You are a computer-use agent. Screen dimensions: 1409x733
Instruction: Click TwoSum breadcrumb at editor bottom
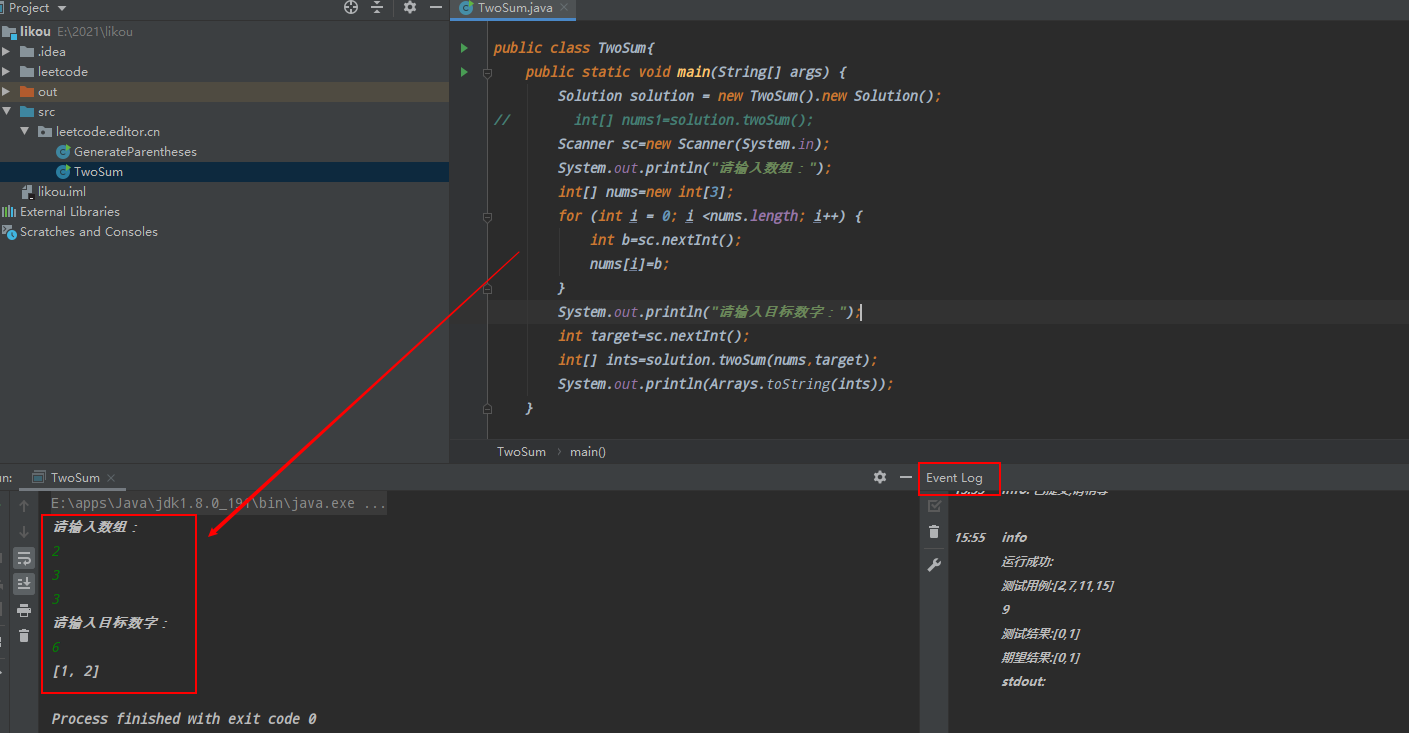coord(521,452)
